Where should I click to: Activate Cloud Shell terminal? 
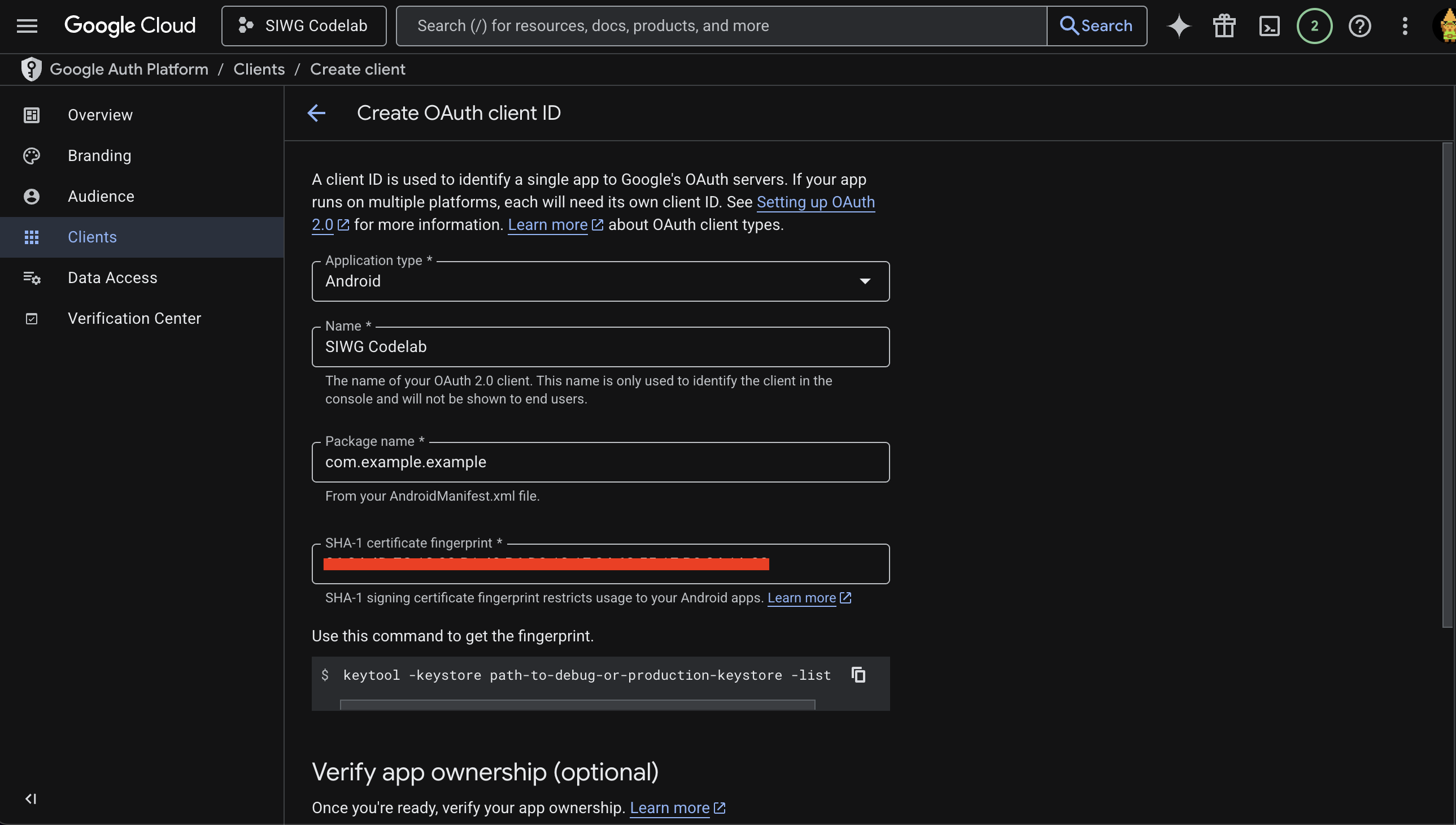click(x=1269, y=25)
